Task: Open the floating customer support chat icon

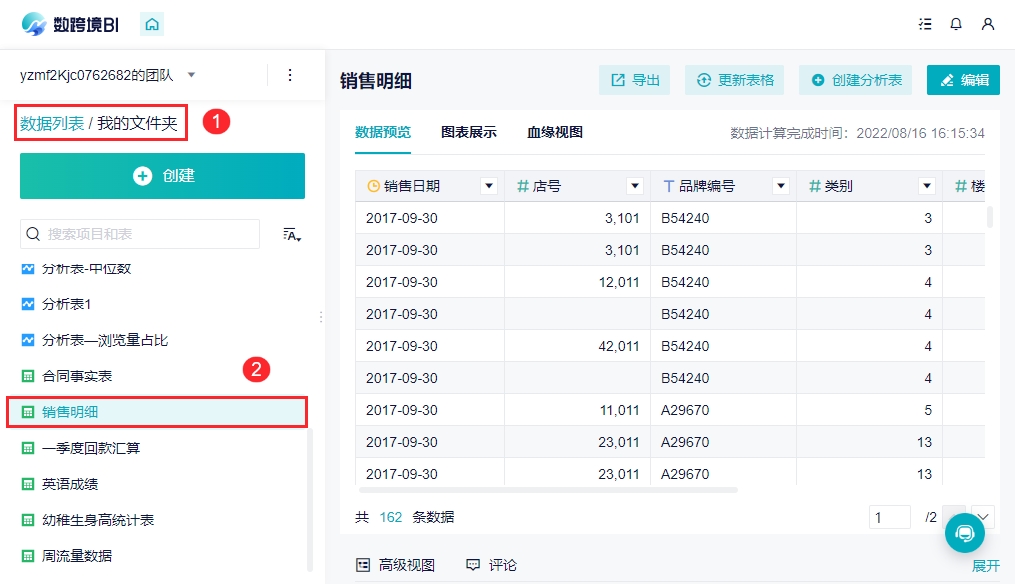Action: point(965,533)
